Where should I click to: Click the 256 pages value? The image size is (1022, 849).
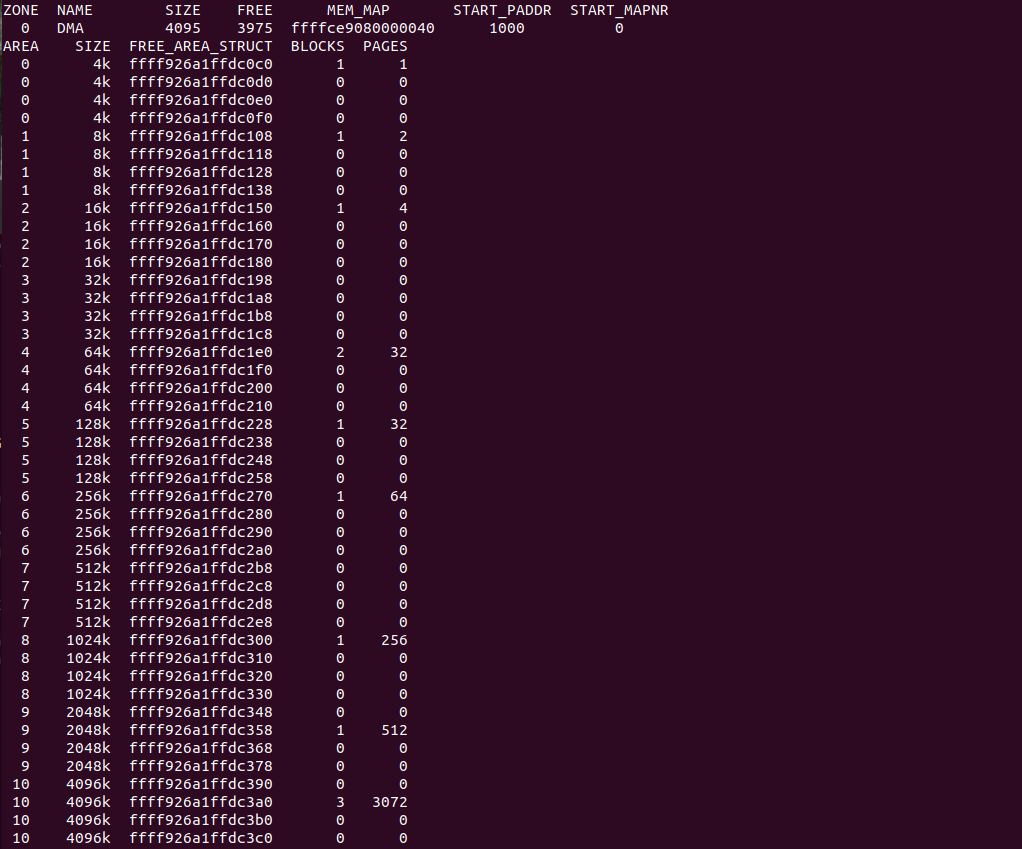(394, 640)
